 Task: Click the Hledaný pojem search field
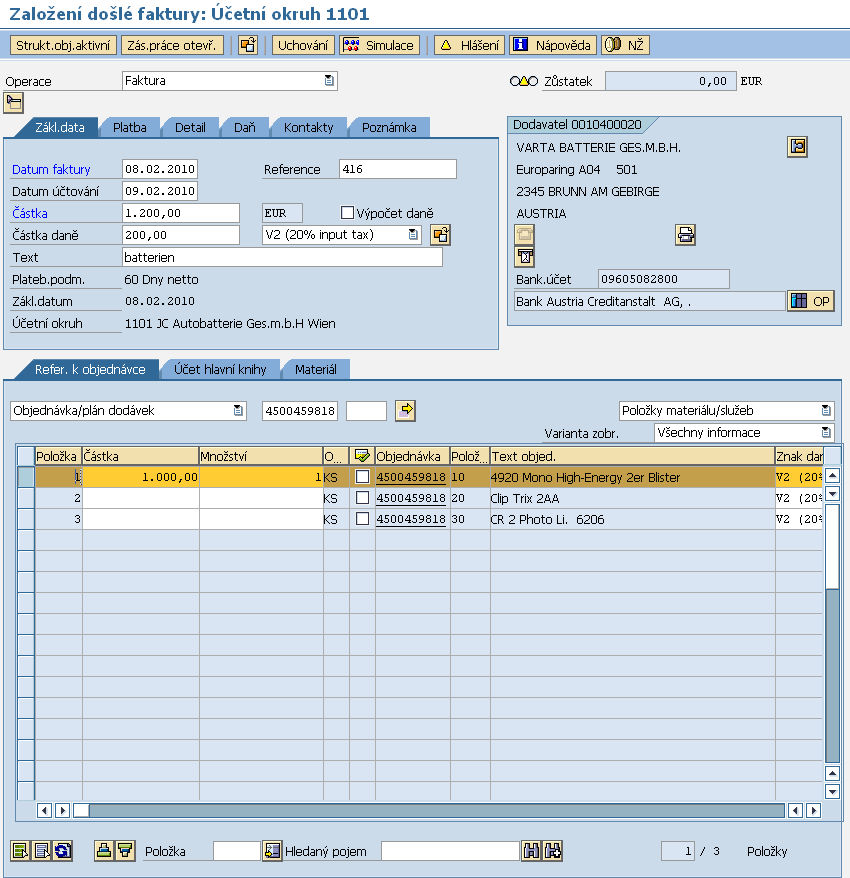pyautogui.click(x=450, y=851)
